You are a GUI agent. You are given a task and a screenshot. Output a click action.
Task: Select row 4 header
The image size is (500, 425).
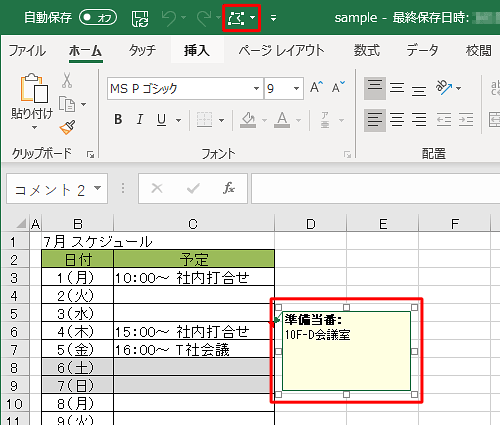click(14, 295)
